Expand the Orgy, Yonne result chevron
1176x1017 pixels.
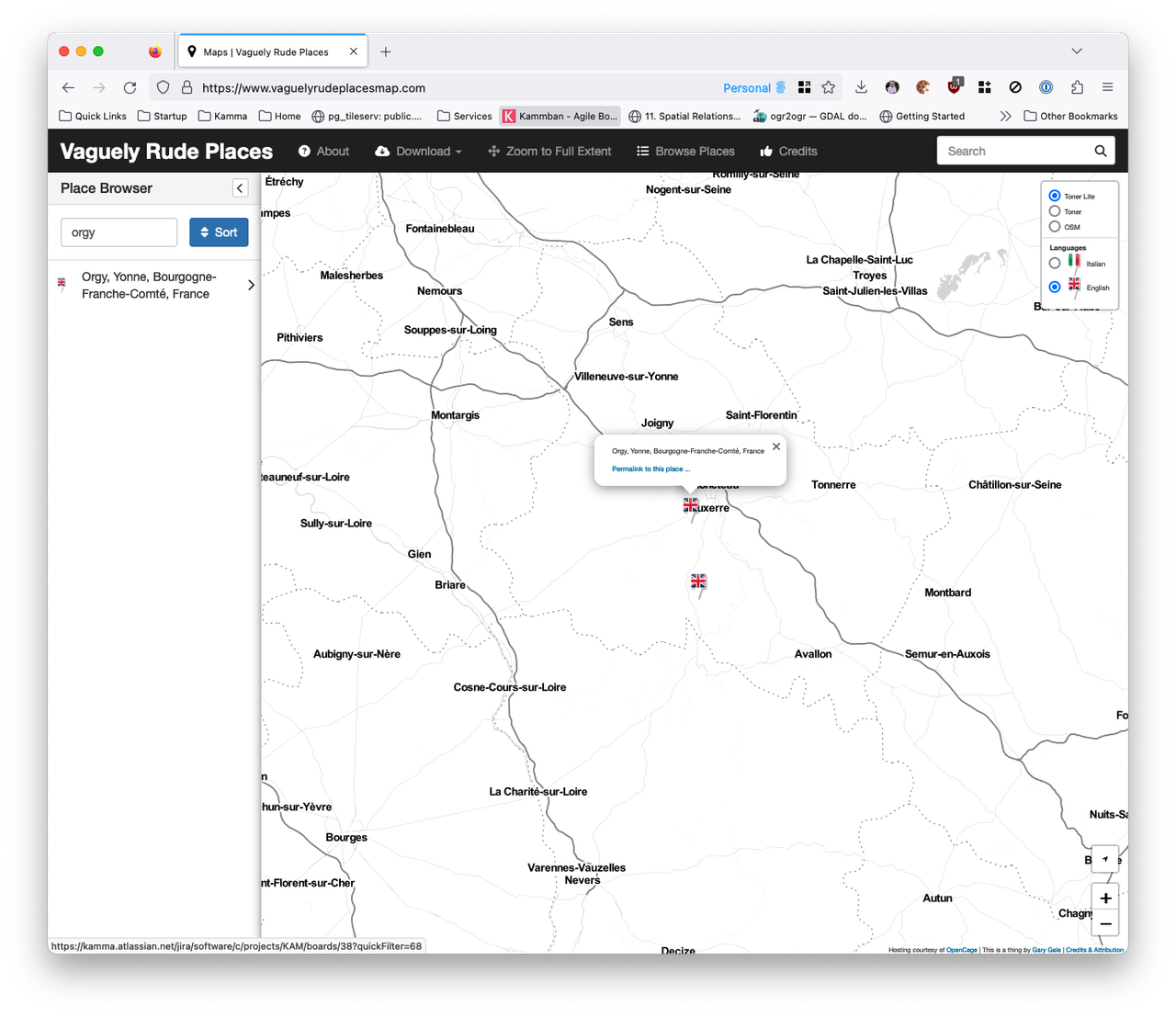251,285
